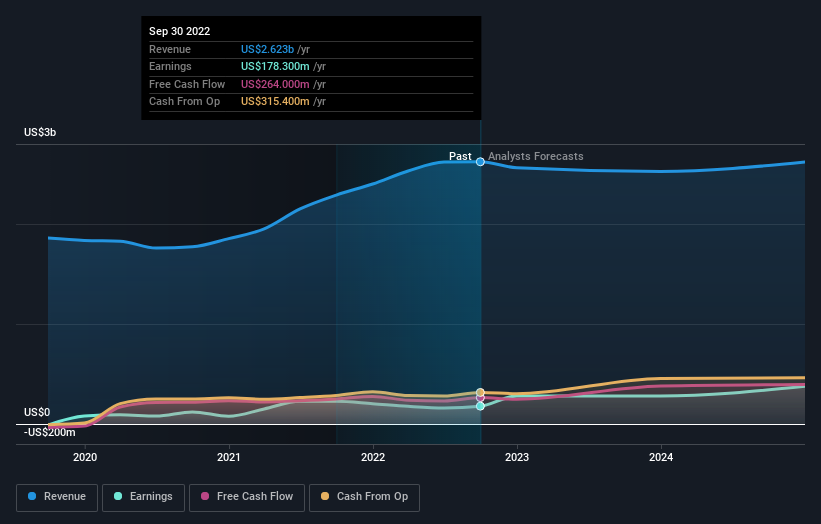Viewport: 821px width, 524px height.
Task: Click the 2024 x-axis label
Action: click(x=661, y=457)
